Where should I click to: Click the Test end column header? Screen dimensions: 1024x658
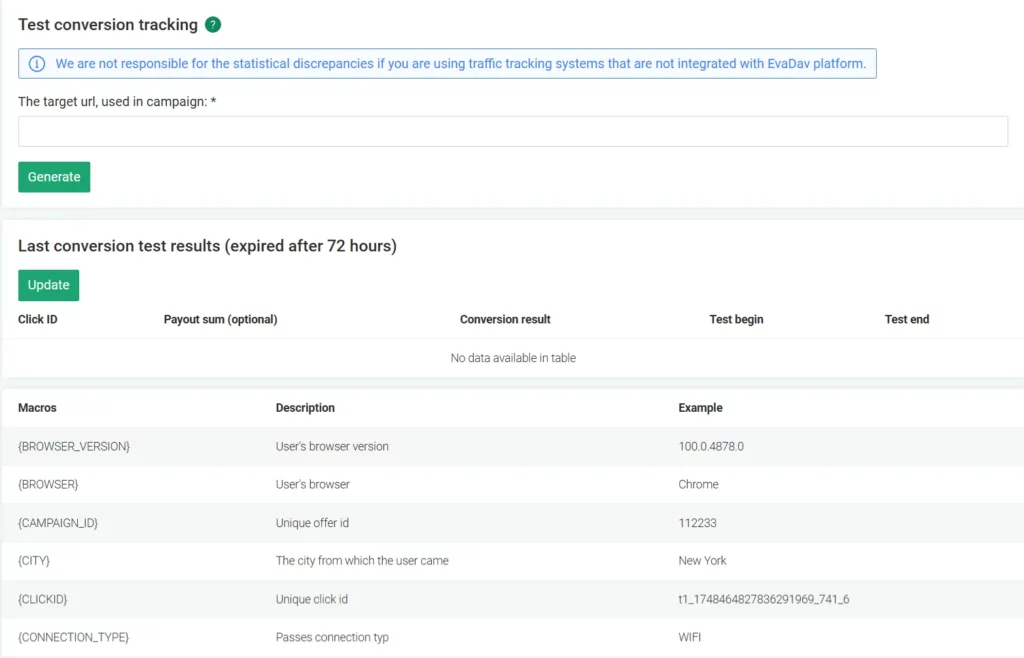(907, 319)
